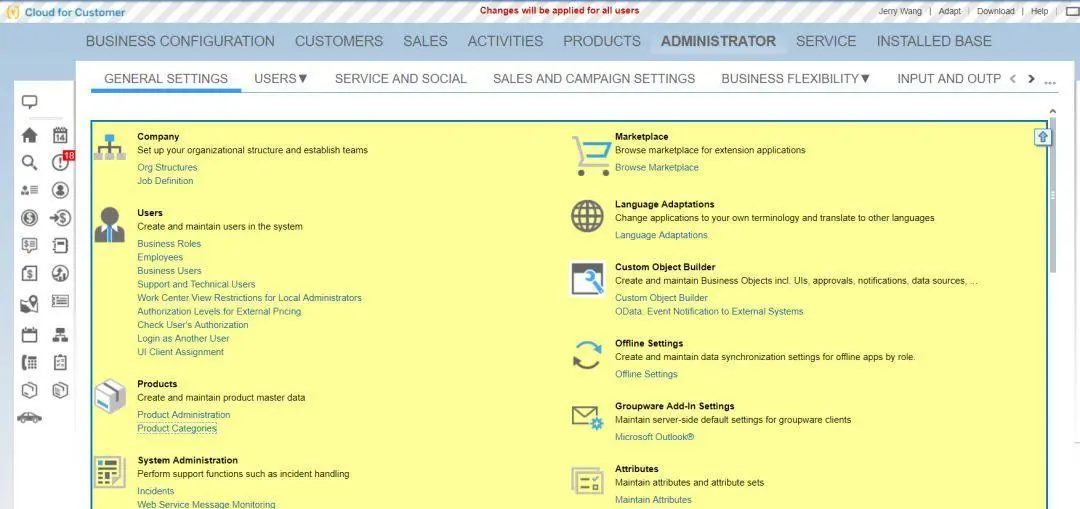1080x509 pixels.
Task: Open Help in the top bar
Action: [x=1039, y=12]
